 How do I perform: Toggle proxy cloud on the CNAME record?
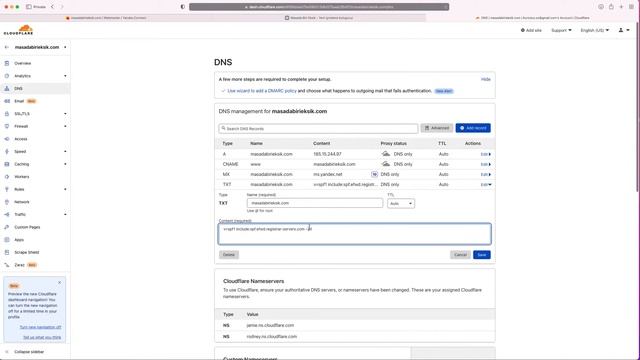(386, 164)
